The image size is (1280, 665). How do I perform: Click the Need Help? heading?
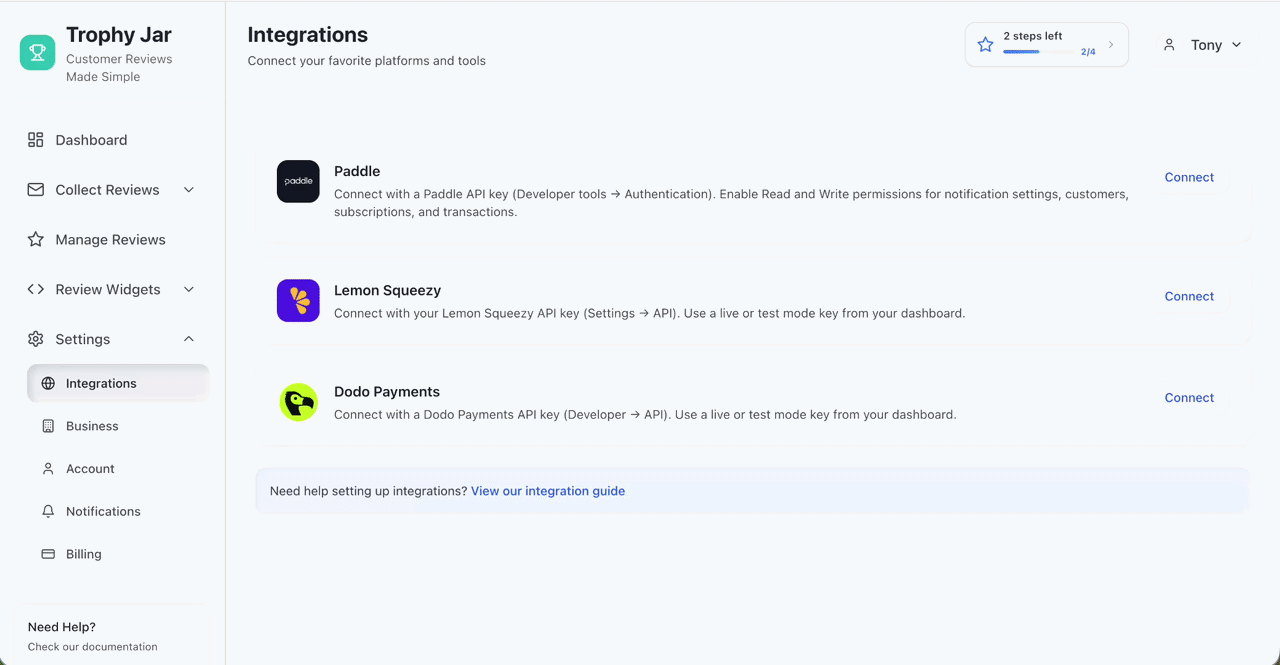point(62,627)
